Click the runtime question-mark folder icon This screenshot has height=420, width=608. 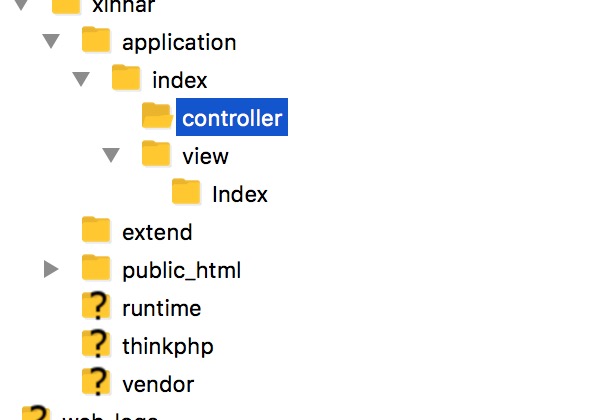[96, 306]
